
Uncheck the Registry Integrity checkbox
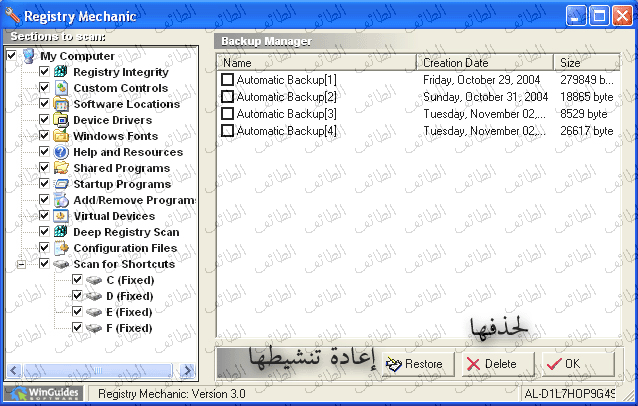tap(44, 72)
